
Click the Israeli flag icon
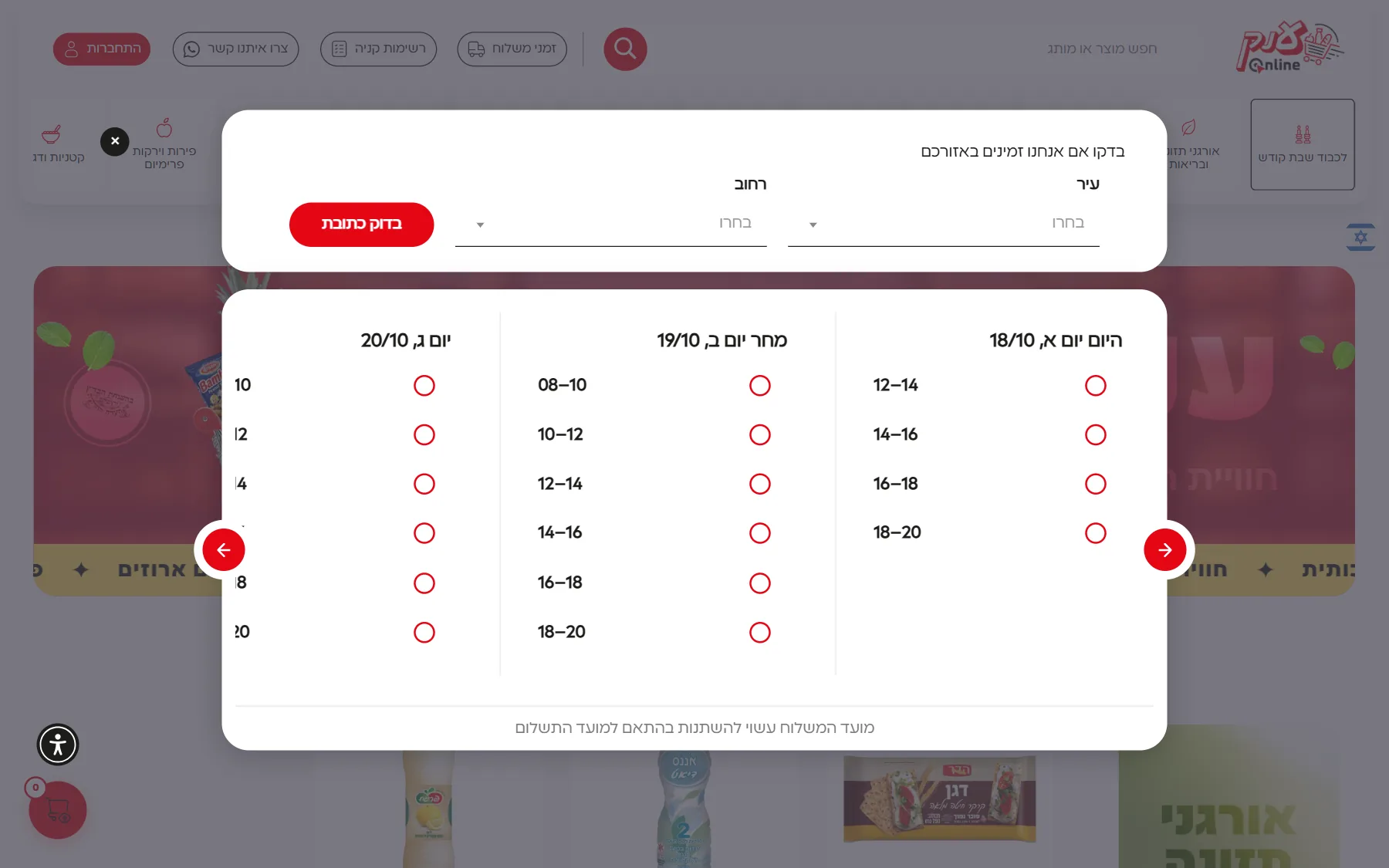point(1360,237)
